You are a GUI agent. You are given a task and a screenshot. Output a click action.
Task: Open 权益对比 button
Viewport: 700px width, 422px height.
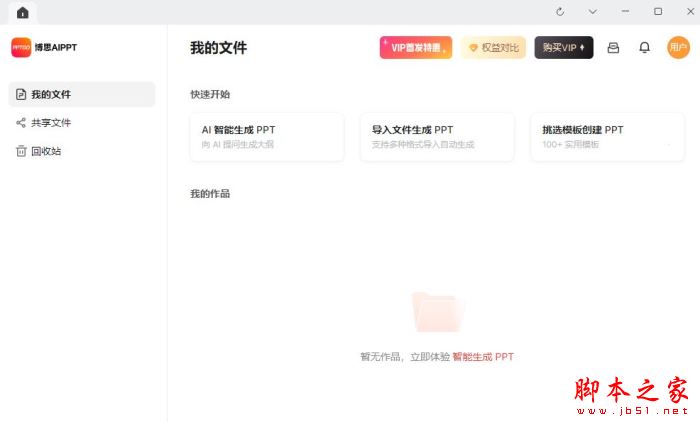pos(493,47)
